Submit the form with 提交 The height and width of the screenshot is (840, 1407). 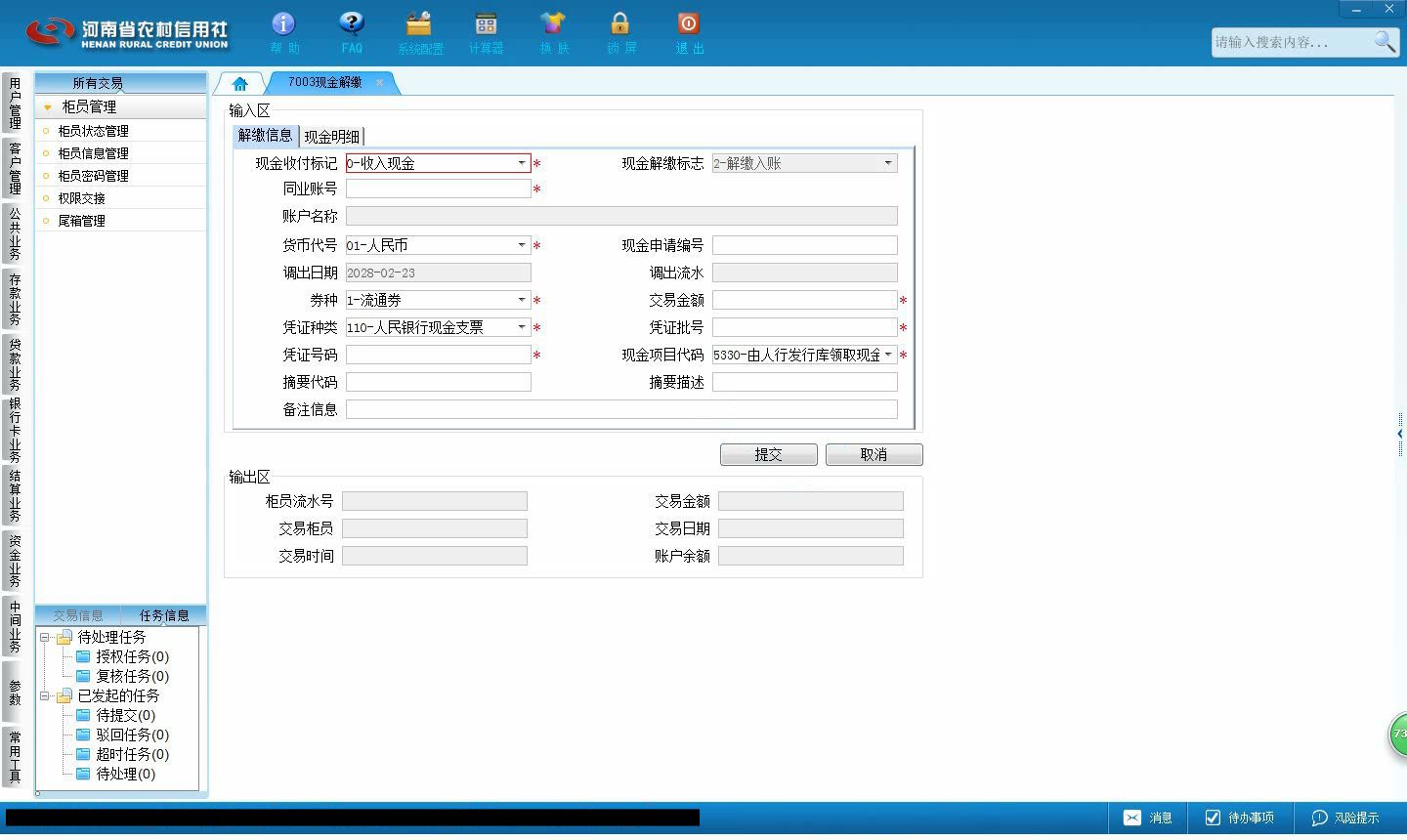[x=769, y=454]
